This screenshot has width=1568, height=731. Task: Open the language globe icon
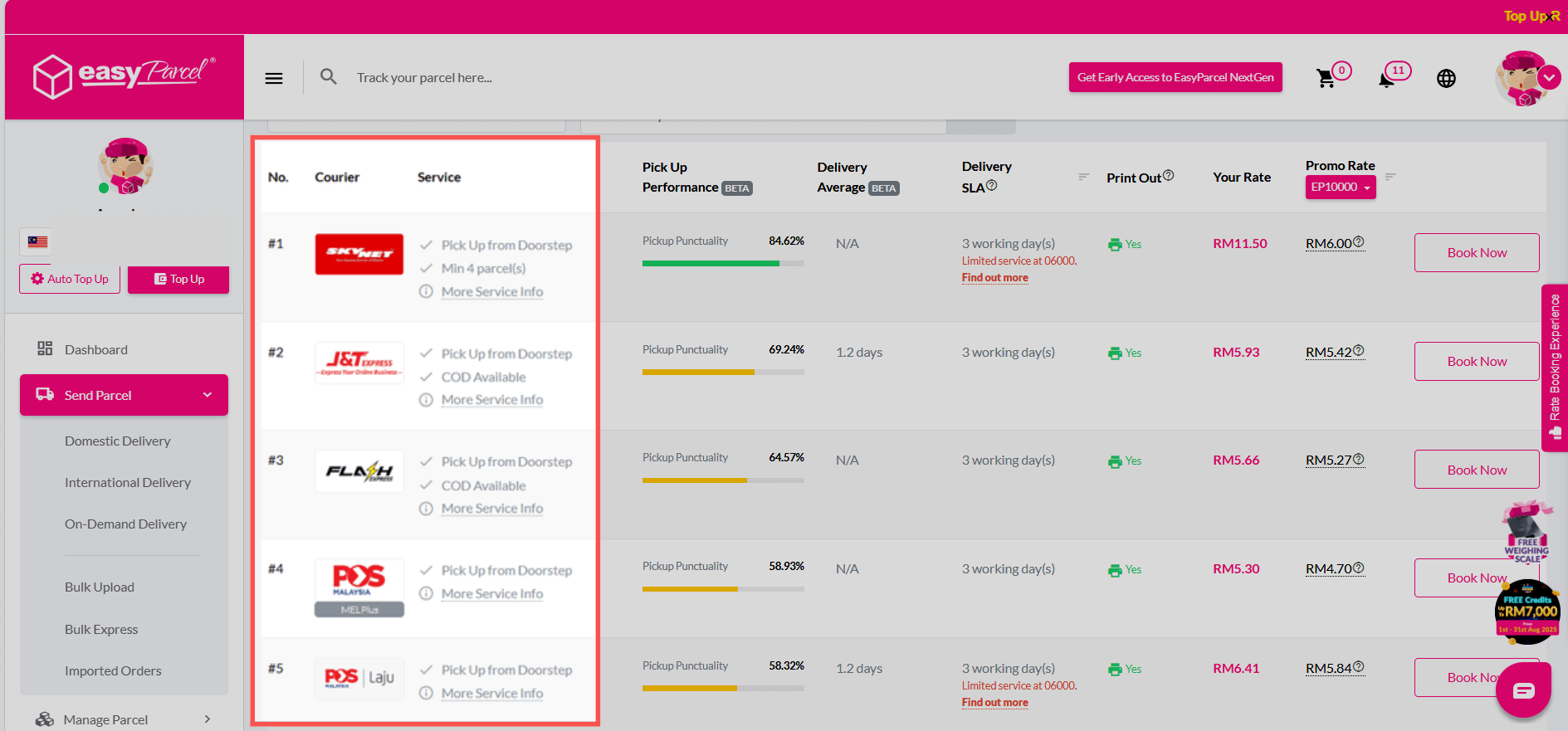coord(1446,78)
